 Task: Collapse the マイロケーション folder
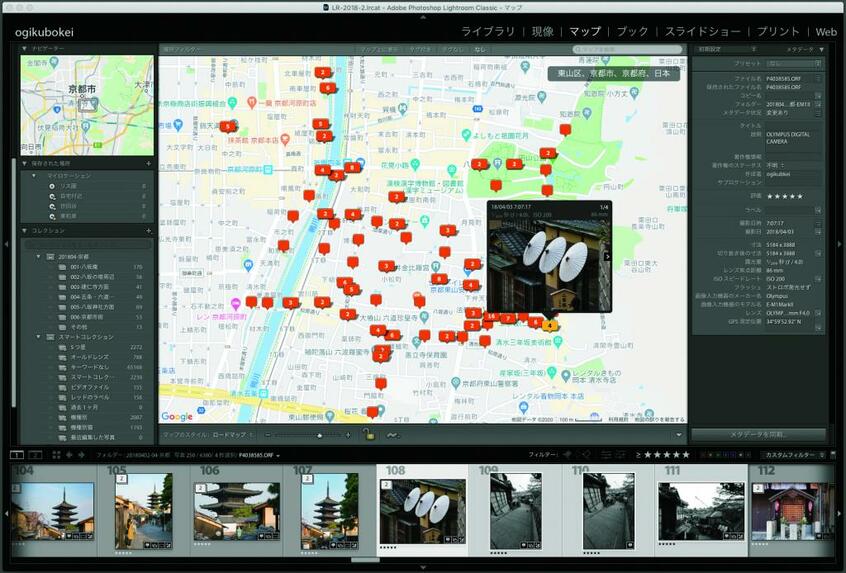pyautogui.click(x=34, y=175)
